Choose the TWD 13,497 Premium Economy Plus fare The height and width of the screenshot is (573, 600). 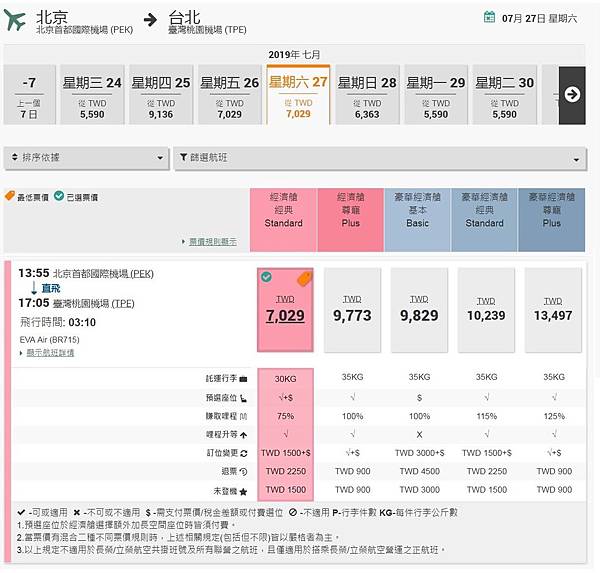[553, 310]
